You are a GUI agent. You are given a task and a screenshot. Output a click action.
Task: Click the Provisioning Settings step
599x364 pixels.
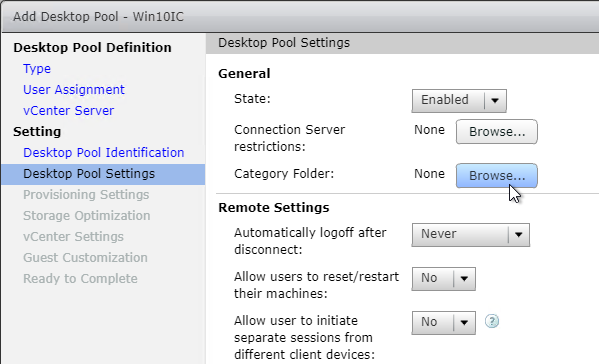(86, 195)
